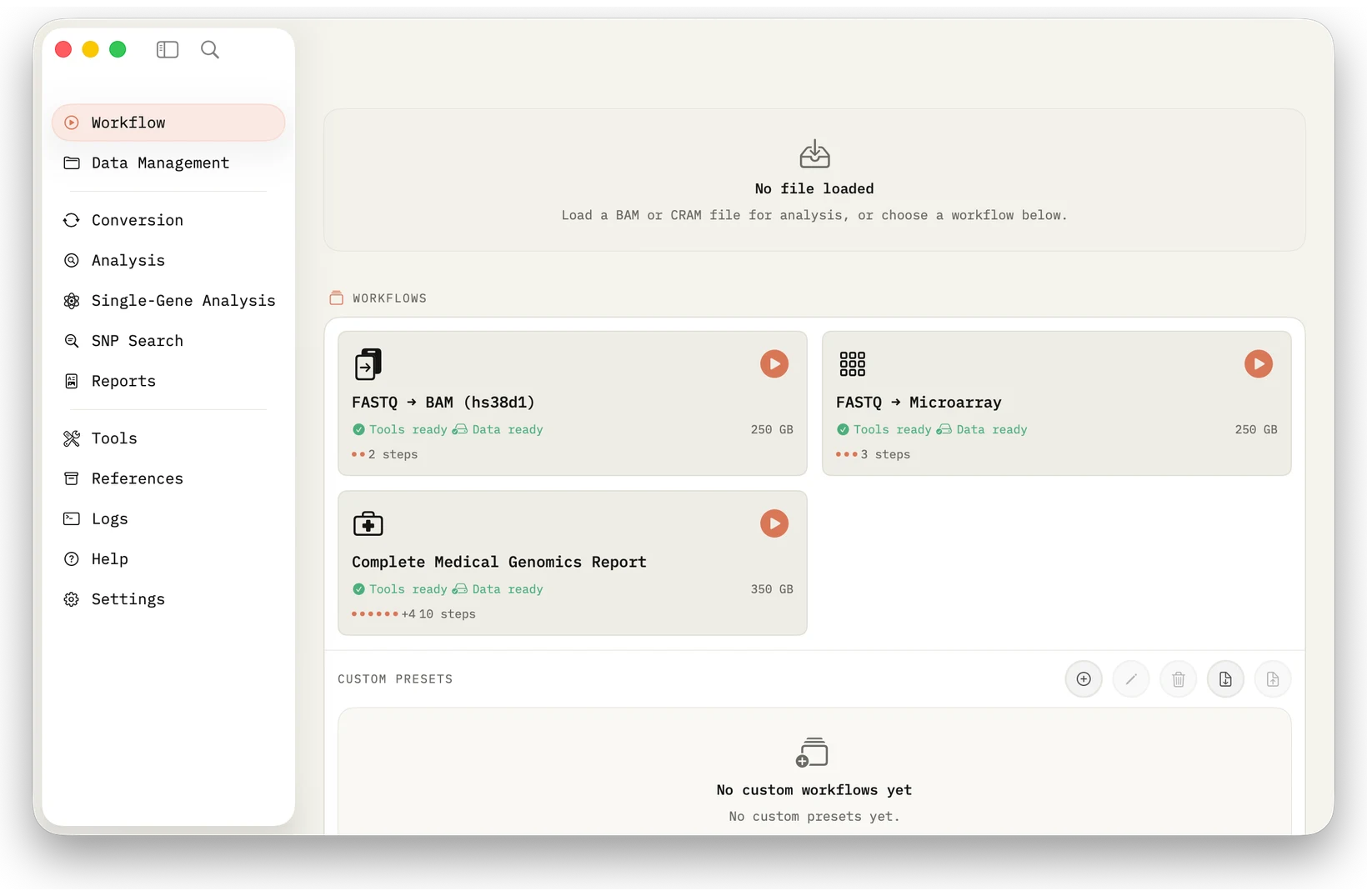Viewport: 1367px width, 896px height.
Task: Click the '250 GB' size on FASTQ → Microarray card
Action: click(1256, 430)
